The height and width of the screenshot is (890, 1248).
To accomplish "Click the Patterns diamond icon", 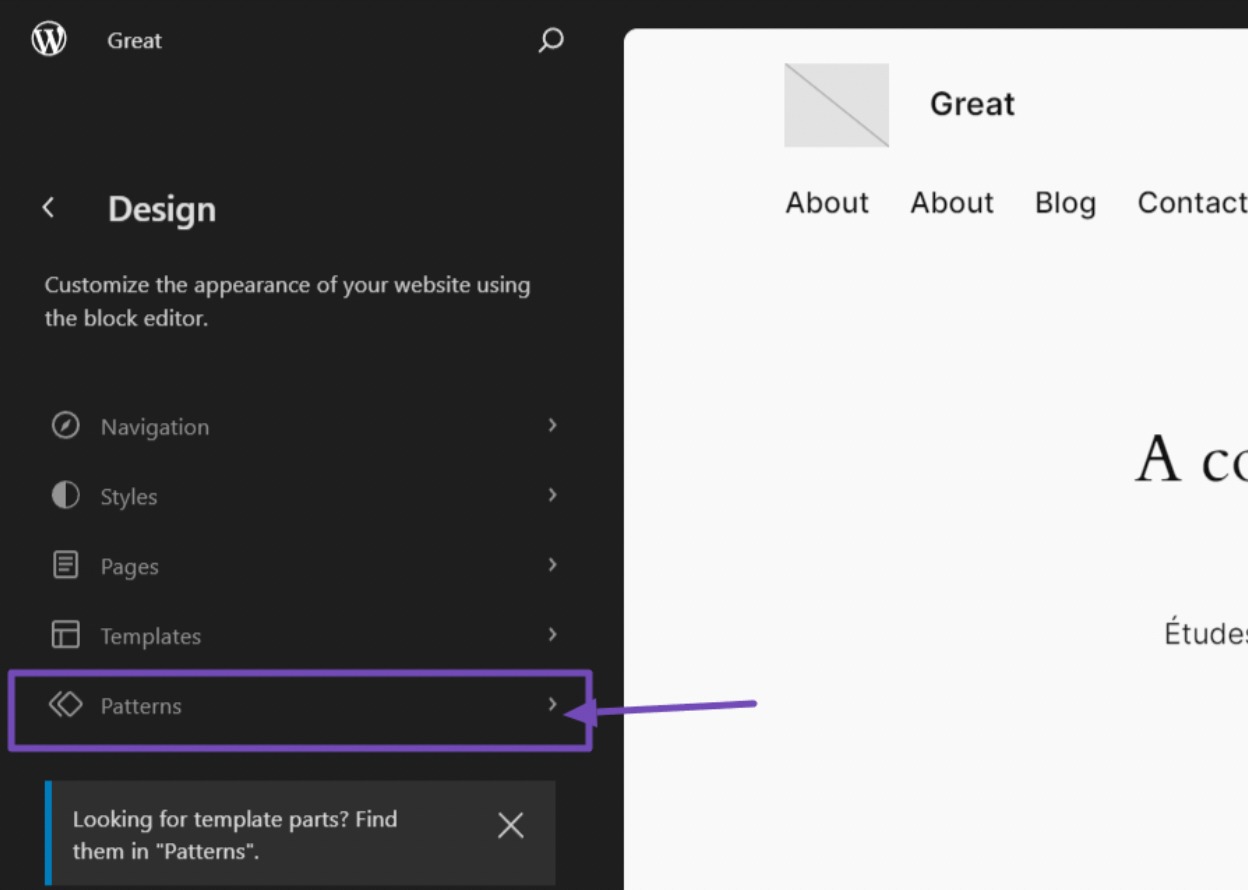I will (65, 705).
